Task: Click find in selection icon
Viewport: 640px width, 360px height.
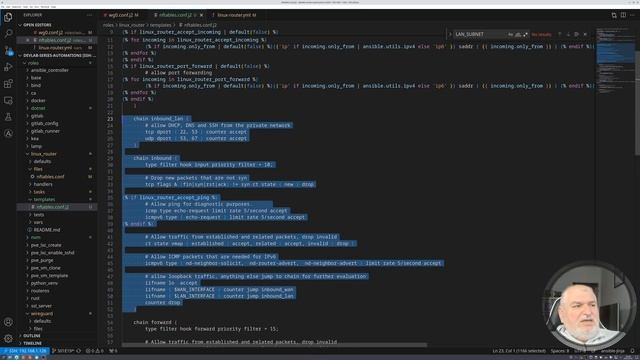Action: tap(576, 34)
